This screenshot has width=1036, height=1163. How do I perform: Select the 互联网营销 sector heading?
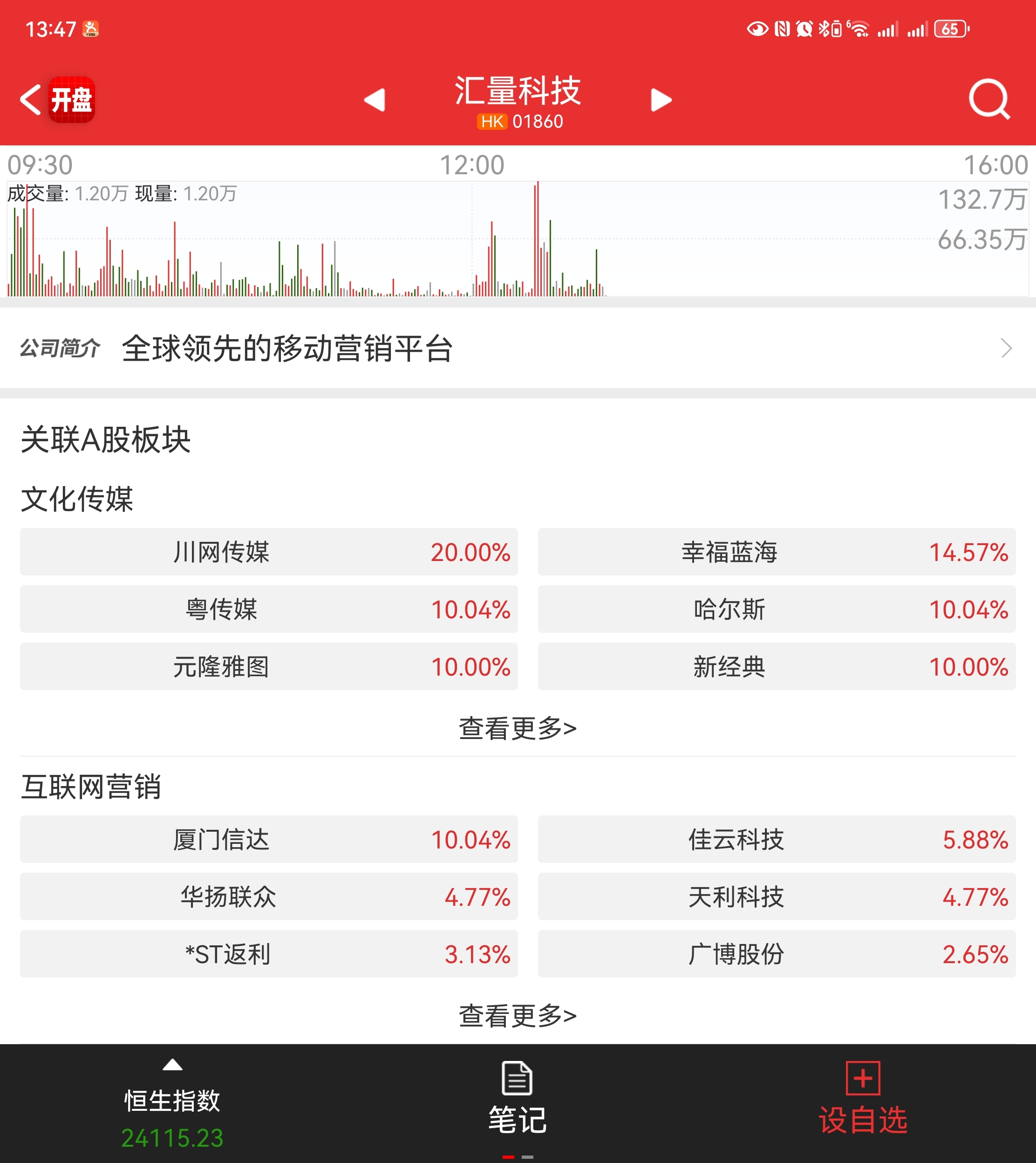pyautogui.click(x=91, y=787)
